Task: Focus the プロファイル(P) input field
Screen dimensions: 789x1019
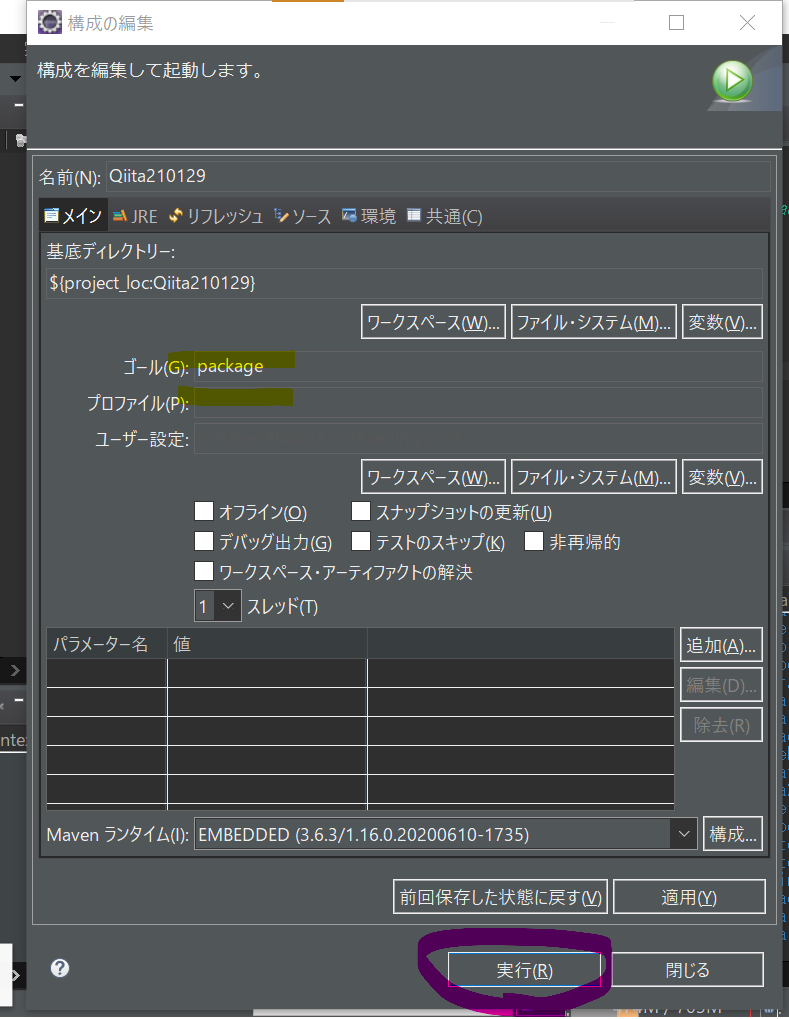Action: tap(478, 403)
